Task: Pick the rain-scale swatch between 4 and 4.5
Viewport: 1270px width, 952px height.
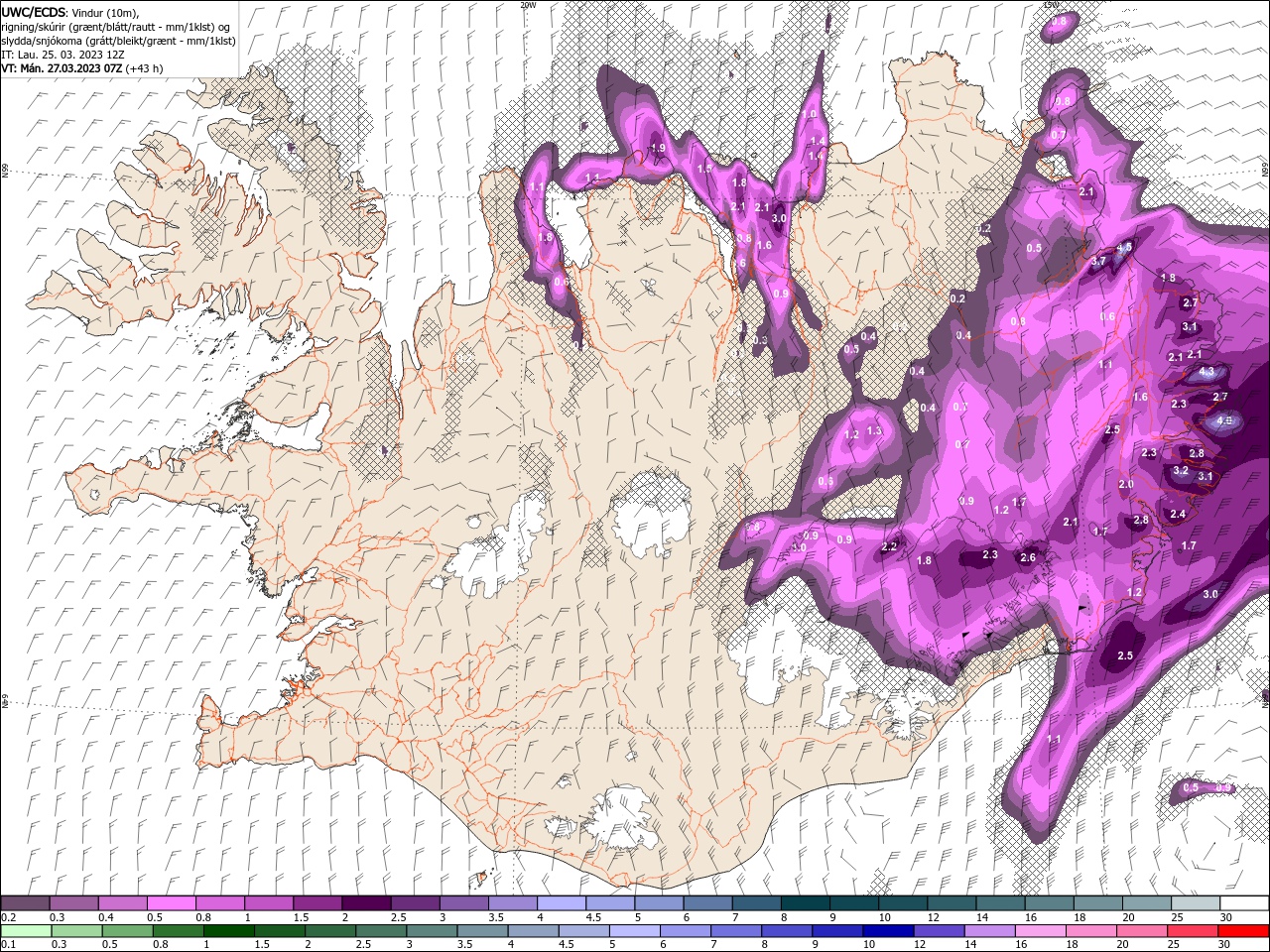Action: tap(534, 931)
